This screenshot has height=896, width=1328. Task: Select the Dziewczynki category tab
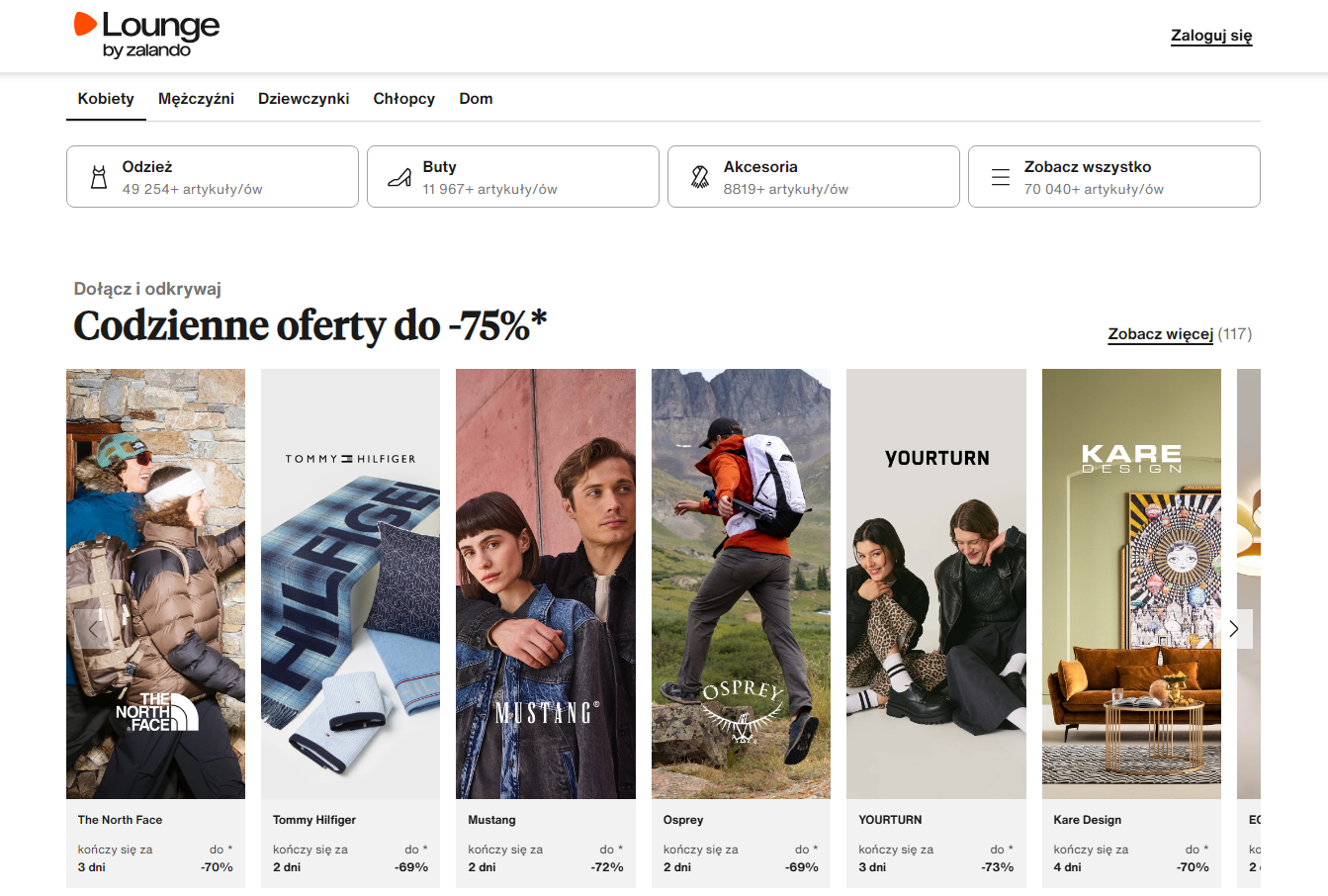(x=304, y=99)
